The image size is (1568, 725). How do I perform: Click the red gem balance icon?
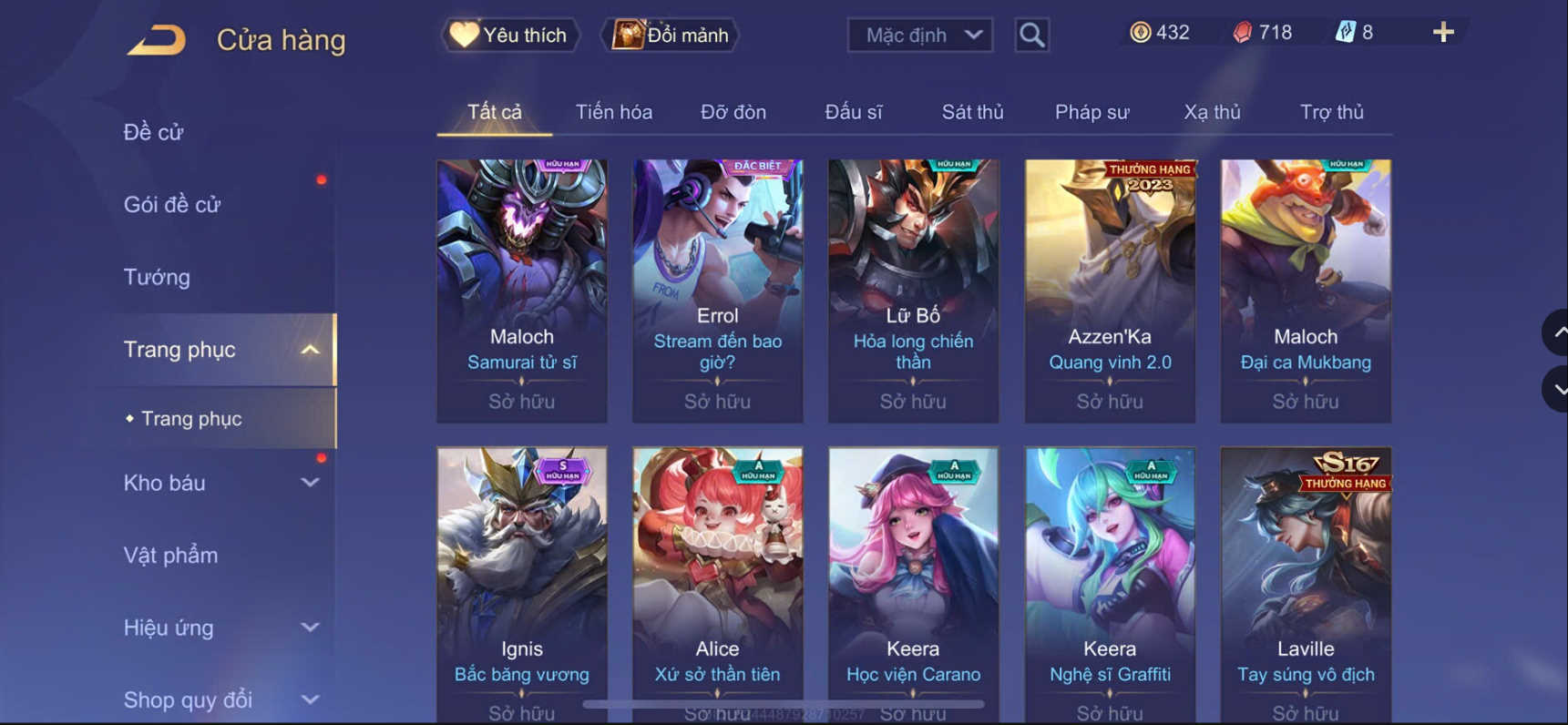point(1242,33)
